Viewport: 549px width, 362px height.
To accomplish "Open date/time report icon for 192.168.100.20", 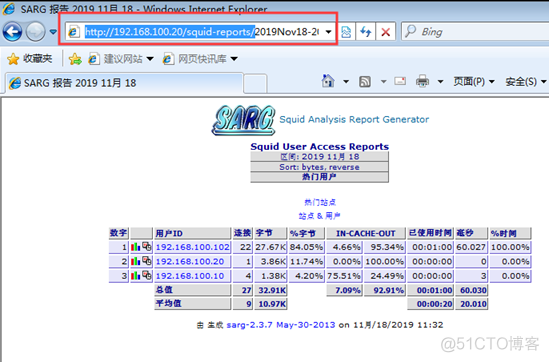I will 147,261.
